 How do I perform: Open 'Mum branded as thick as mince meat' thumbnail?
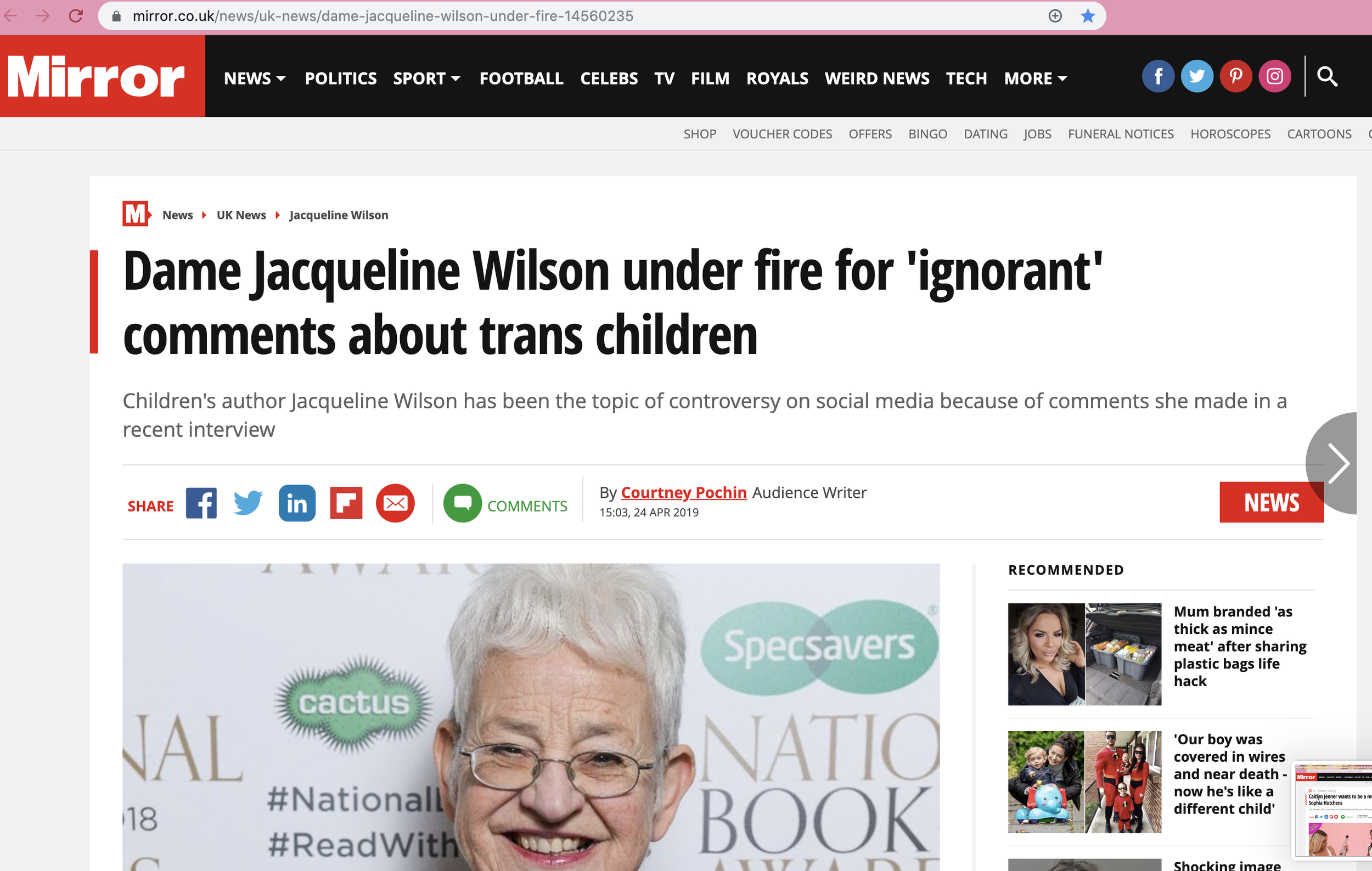click(x=1084, y=654)
